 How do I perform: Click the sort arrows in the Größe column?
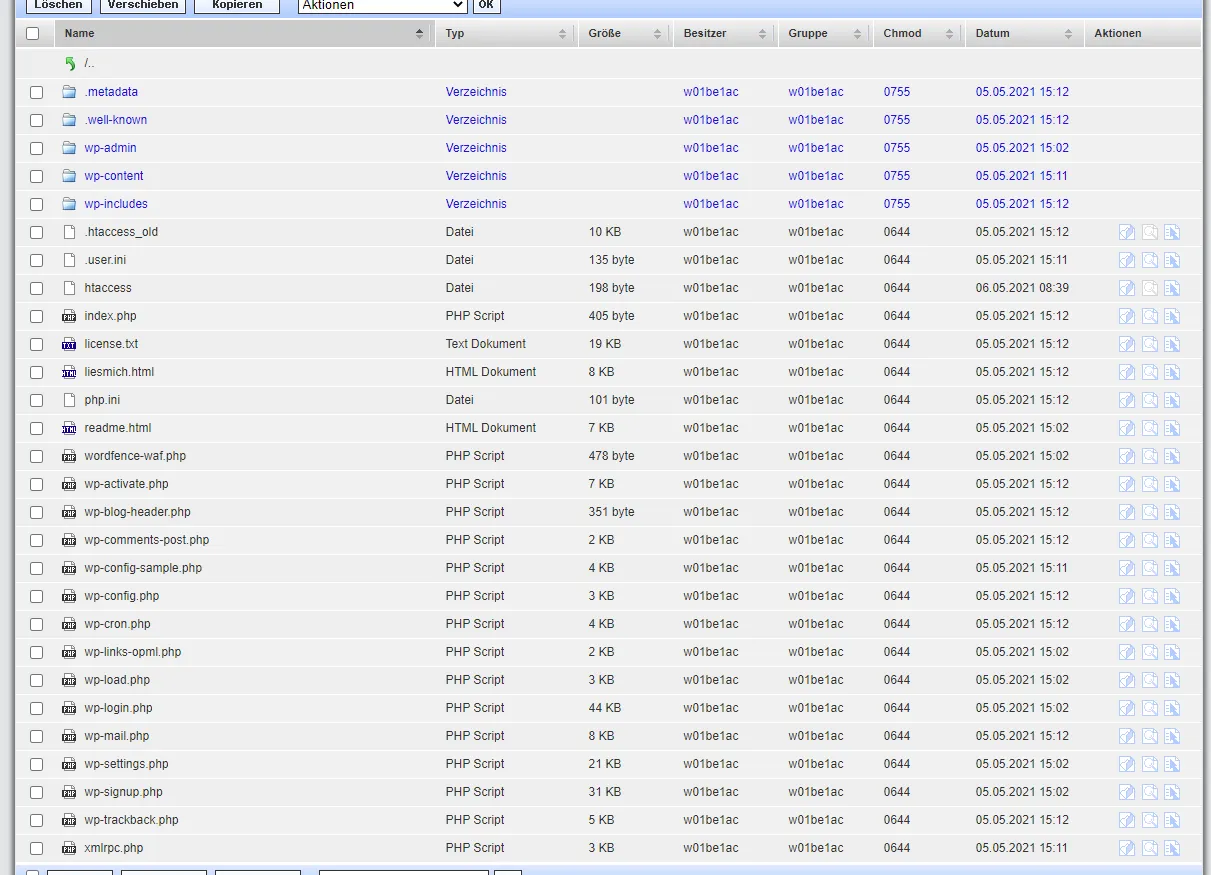657,34
